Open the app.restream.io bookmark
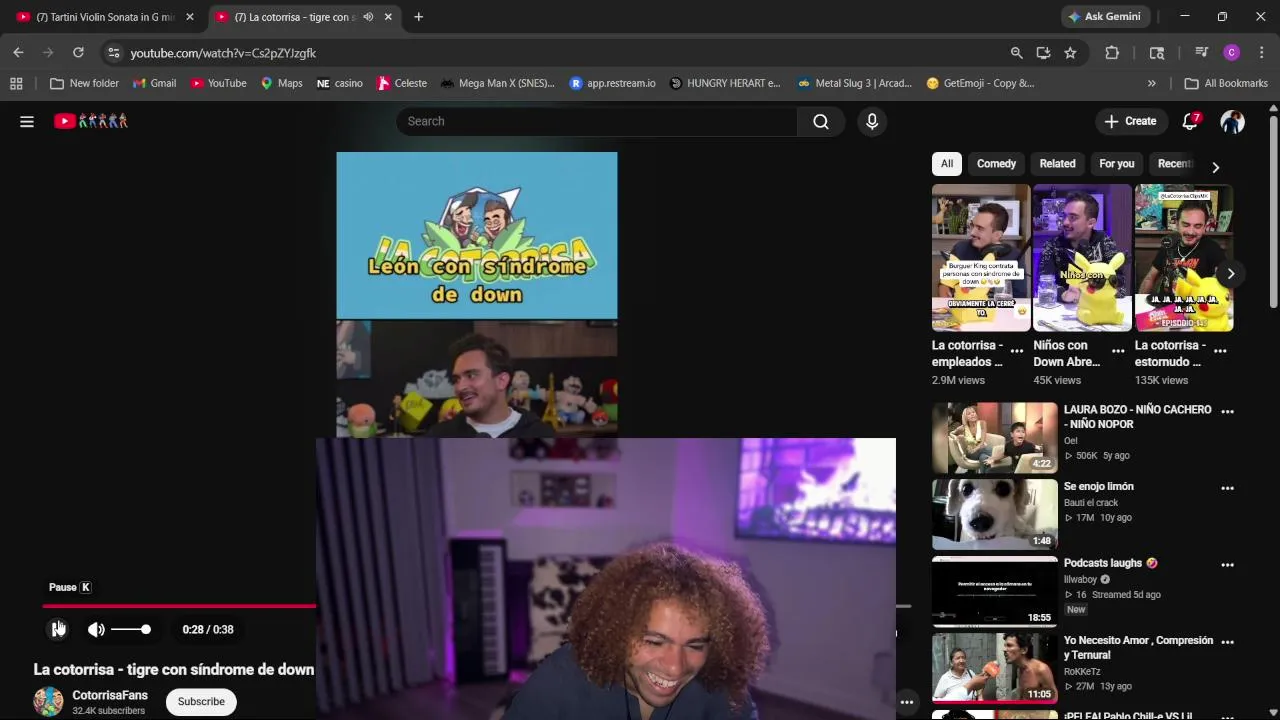The width and height of the screenshot is (1280, 720). (x=612, y=83)
